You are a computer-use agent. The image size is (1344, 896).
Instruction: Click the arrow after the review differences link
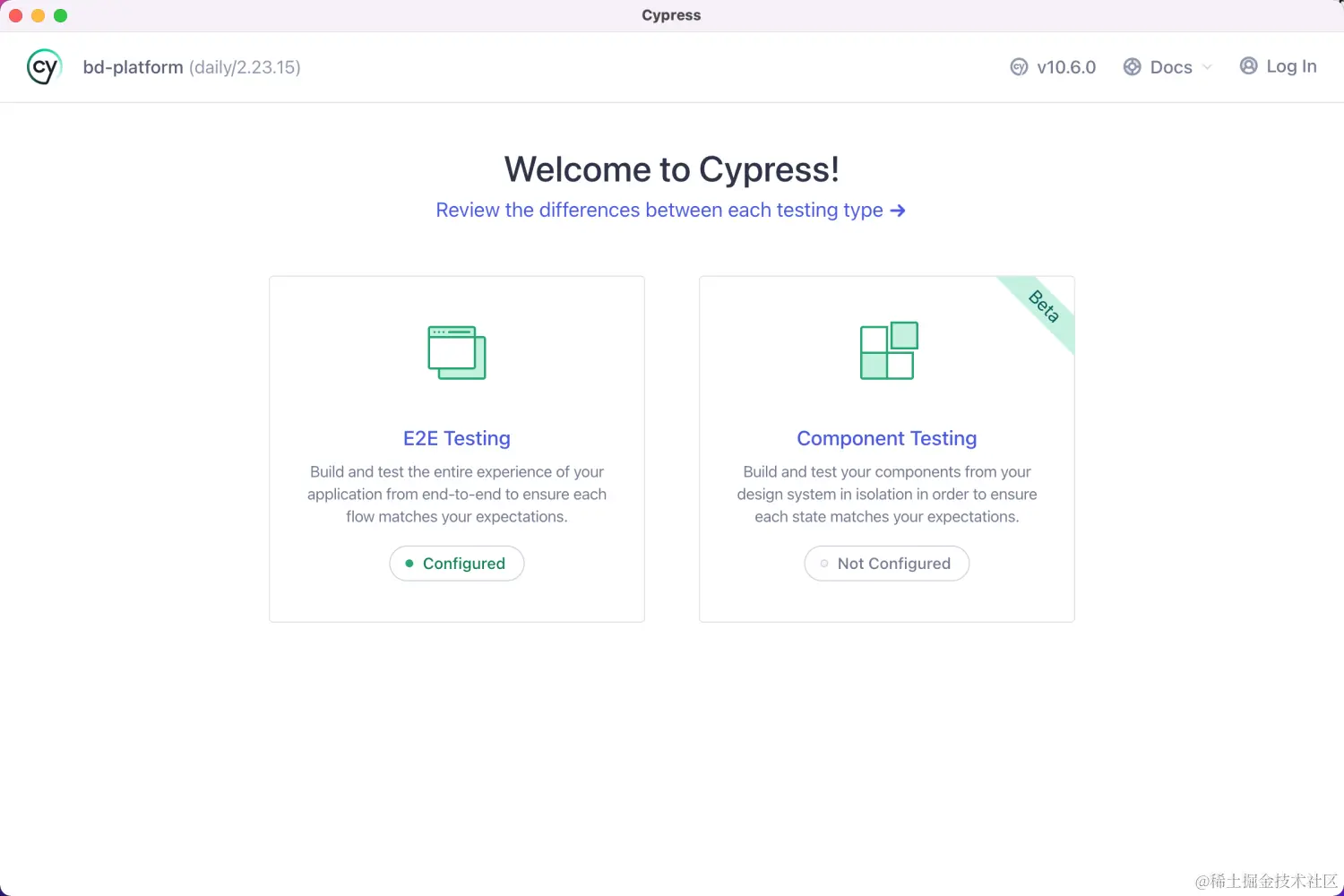[x=898, y=211]
